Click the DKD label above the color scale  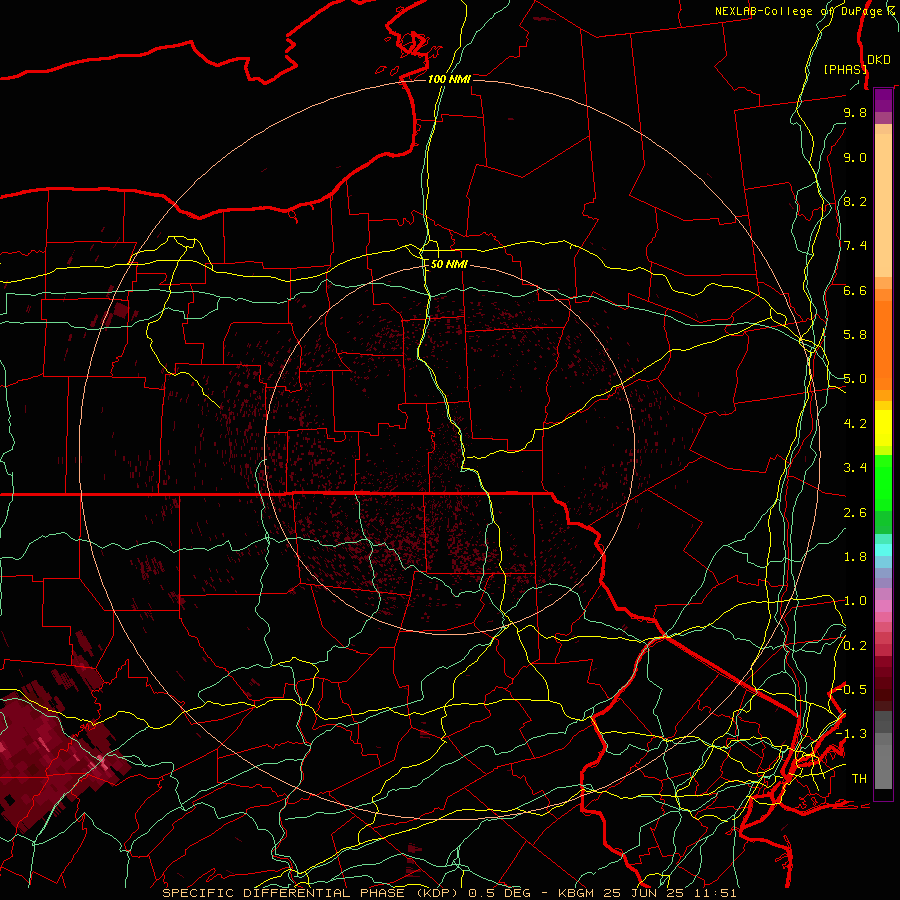click(x=878, y=60)
